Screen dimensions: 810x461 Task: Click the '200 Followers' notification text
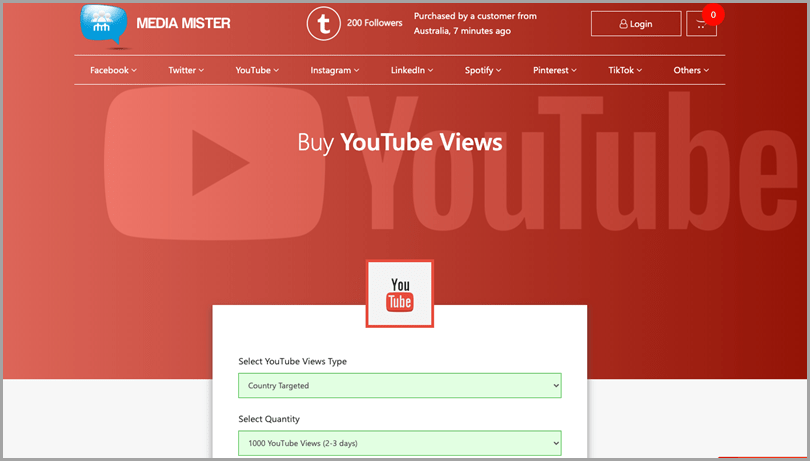tap(375, 23)
